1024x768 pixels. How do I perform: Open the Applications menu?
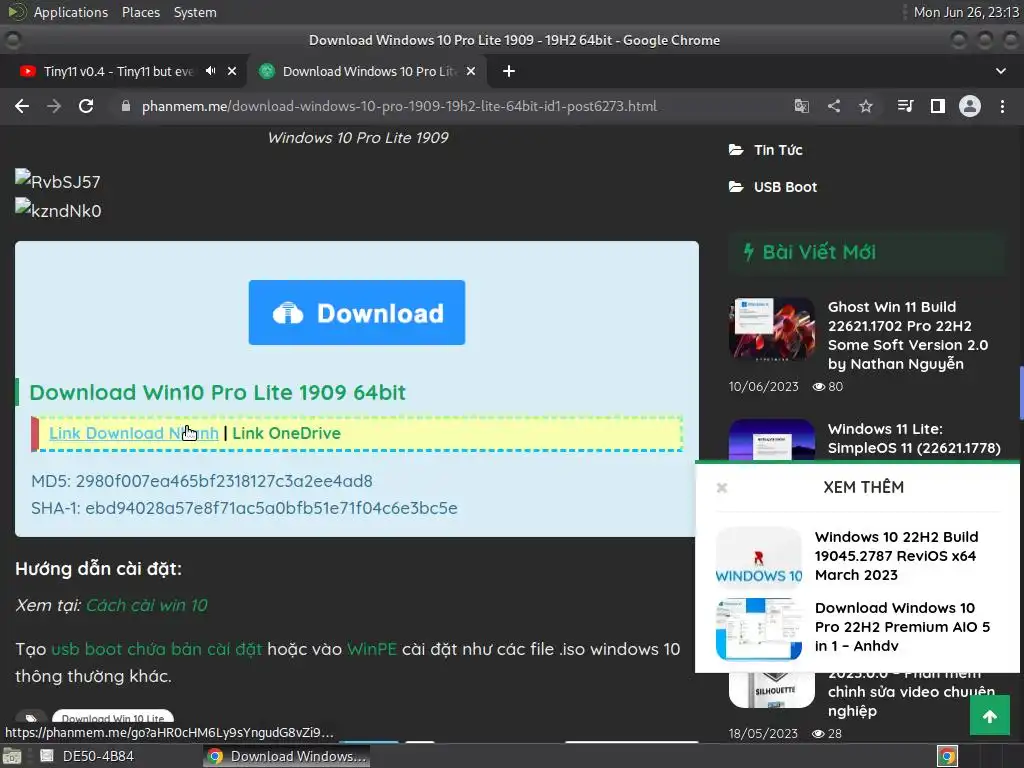(x=71, y=12)
